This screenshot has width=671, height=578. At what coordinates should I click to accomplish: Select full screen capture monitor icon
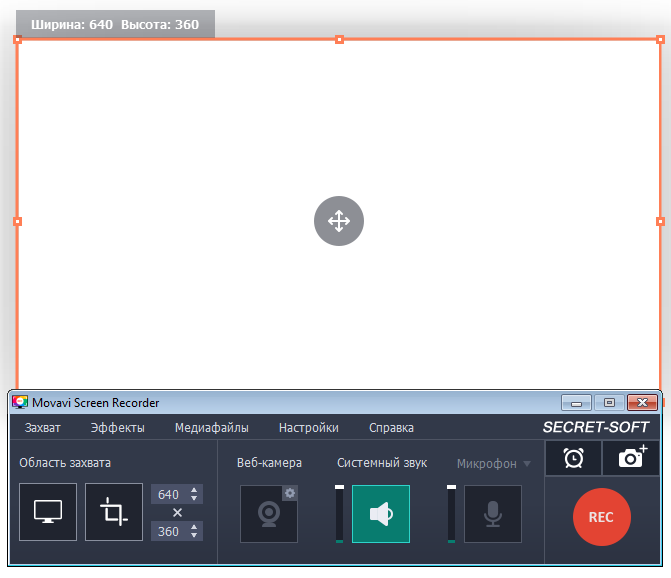[48, 512]
